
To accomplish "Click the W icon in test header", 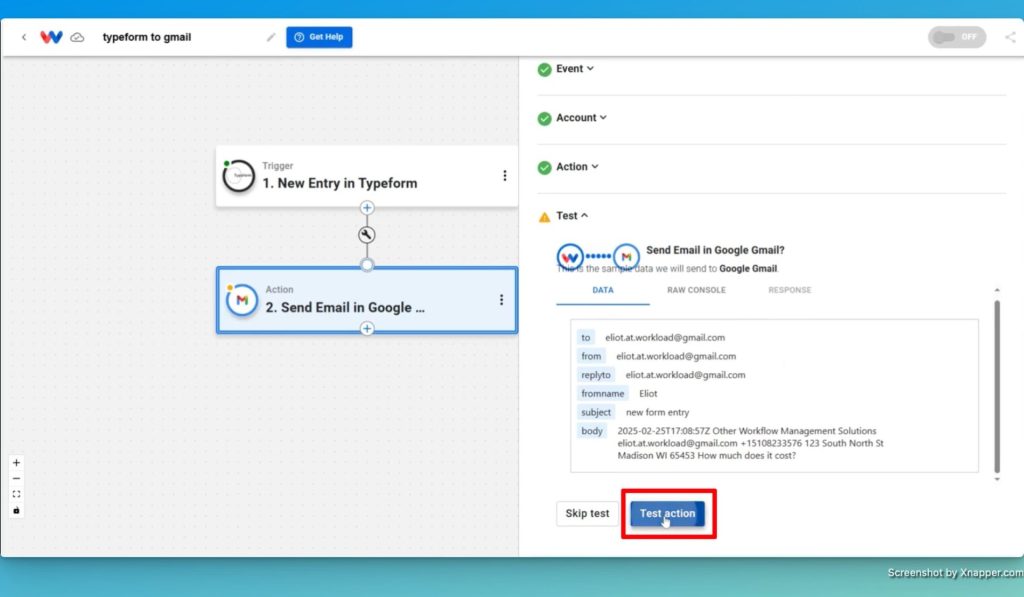I will [x=570, y=257].
